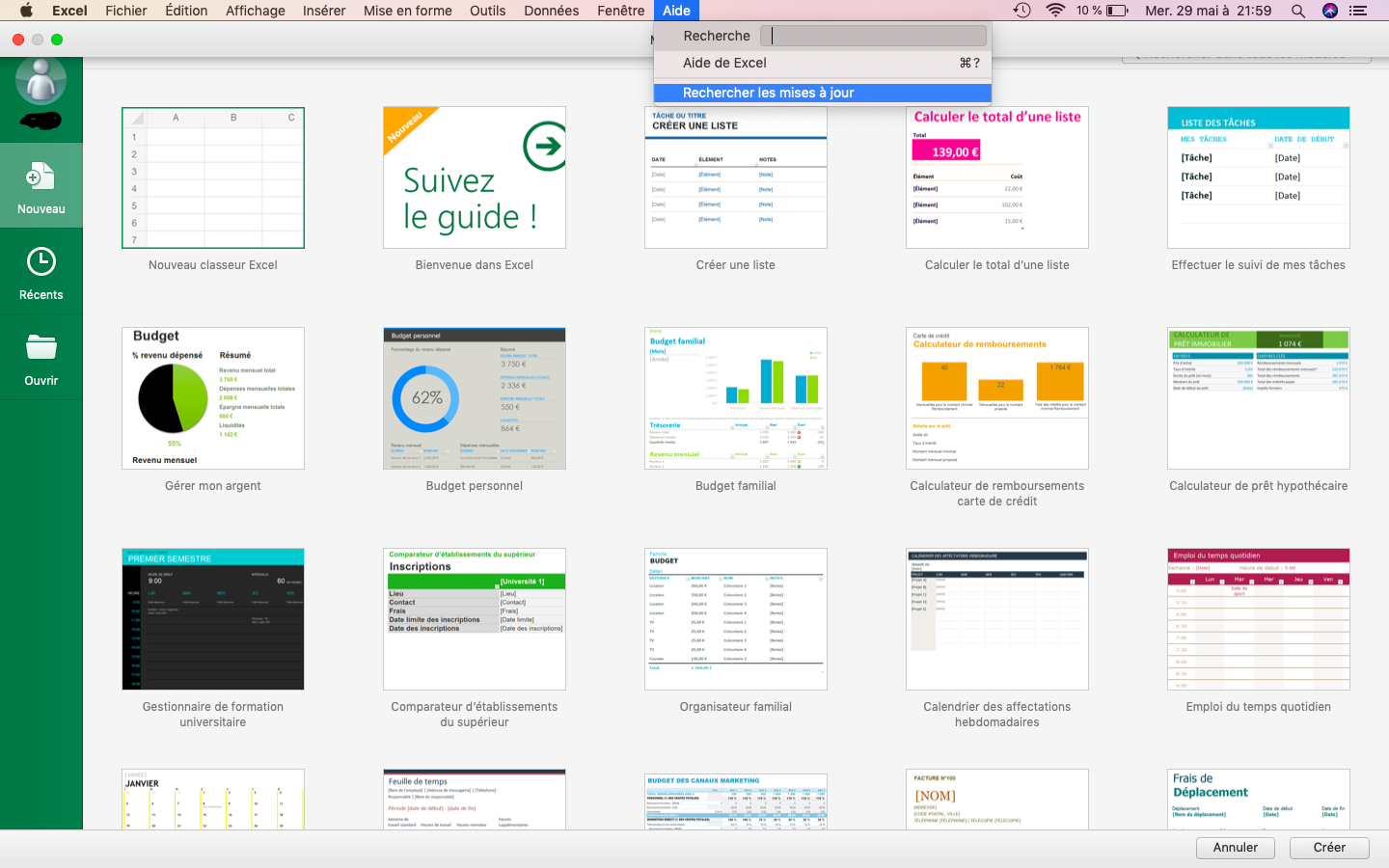Select the Budget personnel template
The height and width of the screenshot is (868, 1389).
pos(475,398)
